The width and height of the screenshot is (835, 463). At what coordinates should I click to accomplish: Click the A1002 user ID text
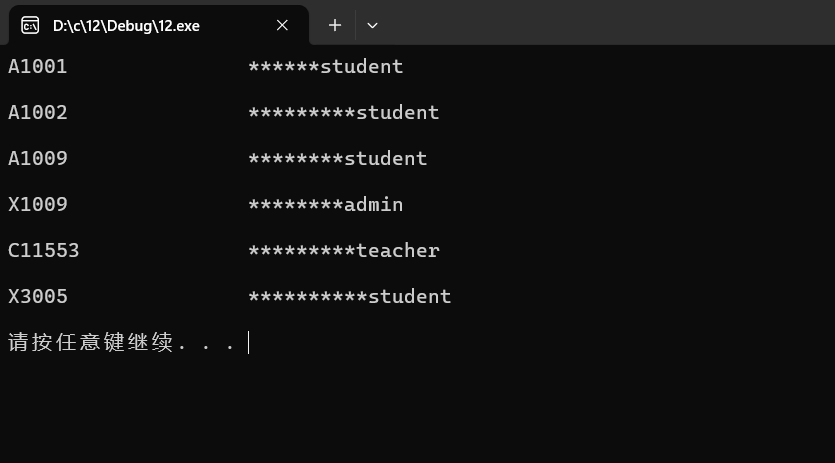point(37,112)
